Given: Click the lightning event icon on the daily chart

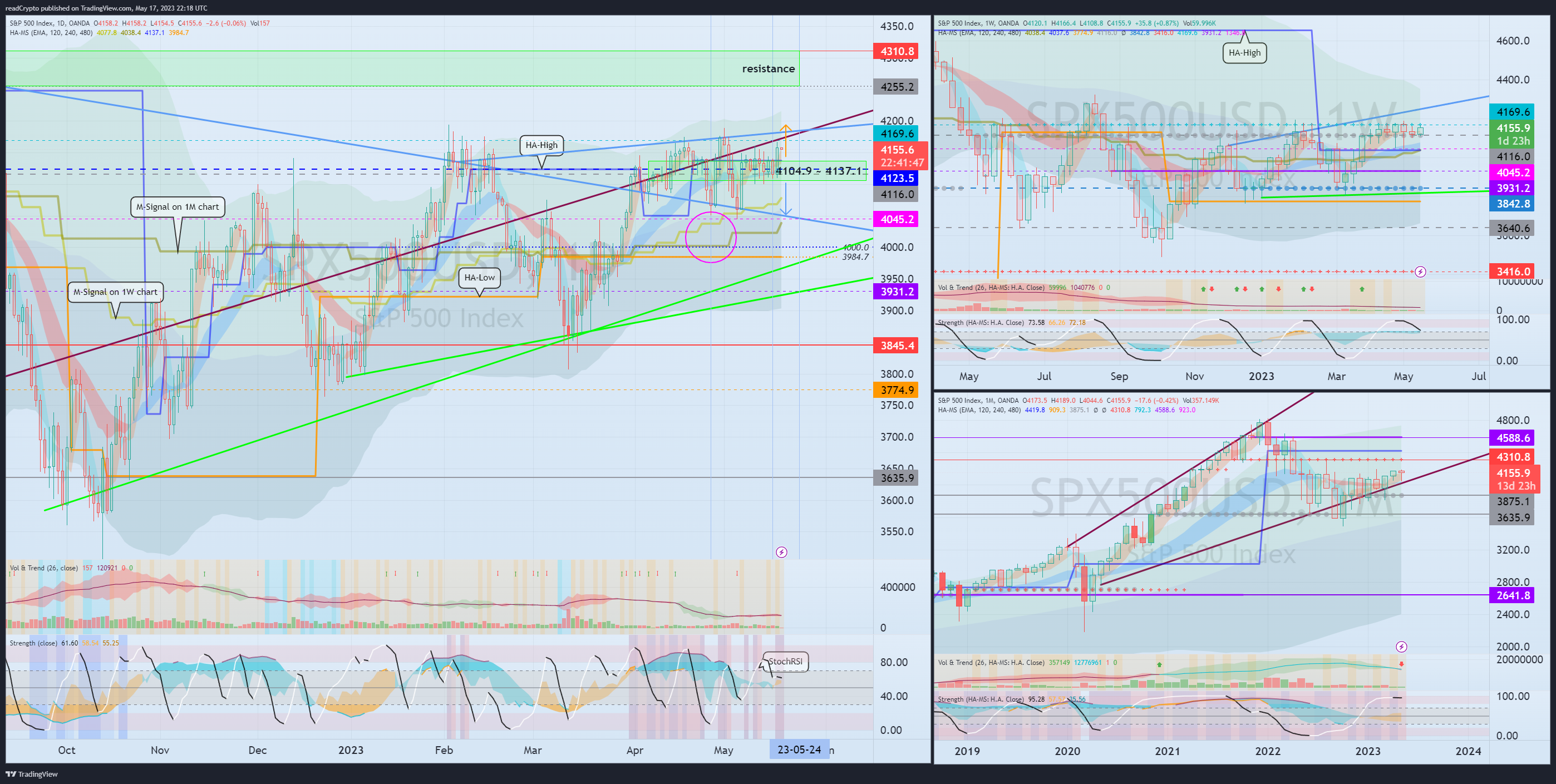Looking at the screenshot, I should click(x=781, y=552).
